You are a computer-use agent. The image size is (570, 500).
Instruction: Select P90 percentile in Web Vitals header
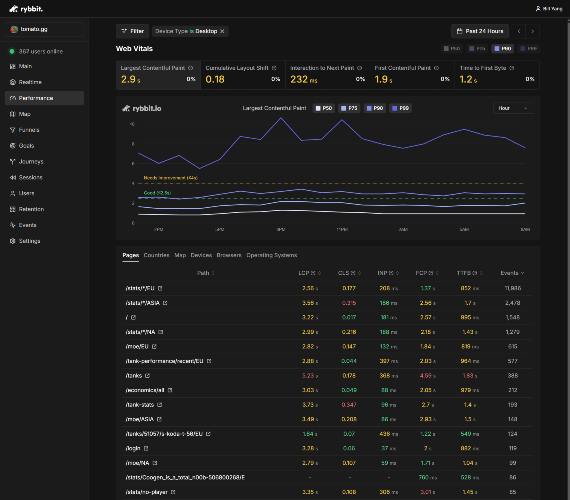pyautogui.click(x=503, y=48)
